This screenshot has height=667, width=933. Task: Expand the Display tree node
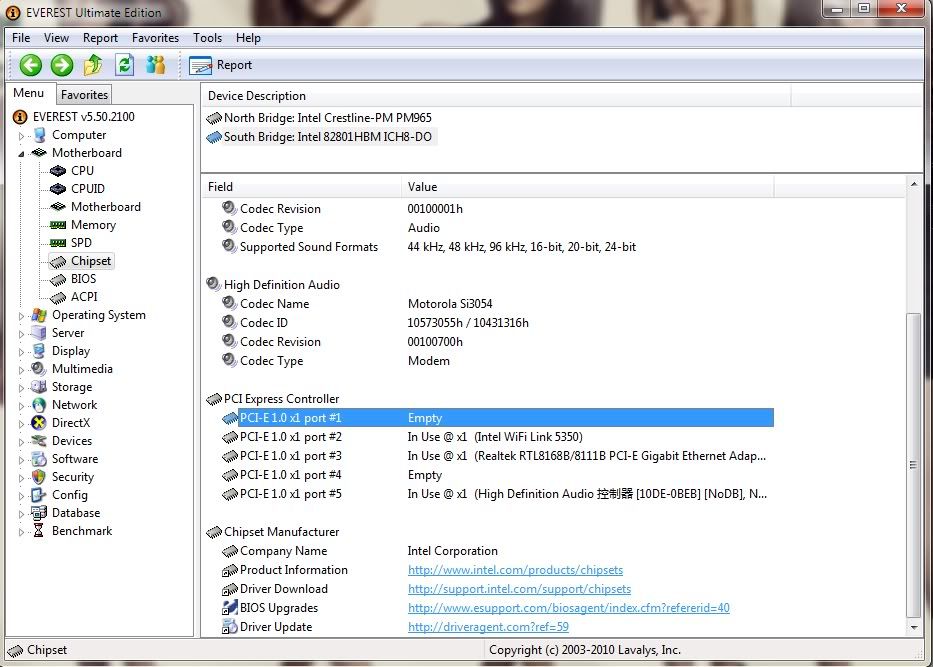click(x=21, y=352)
